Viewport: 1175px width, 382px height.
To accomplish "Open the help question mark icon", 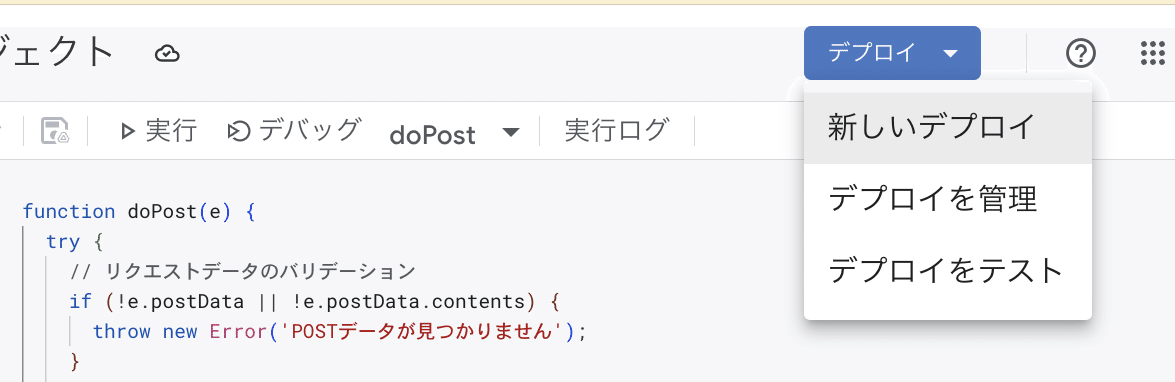I will [1081, 53].
